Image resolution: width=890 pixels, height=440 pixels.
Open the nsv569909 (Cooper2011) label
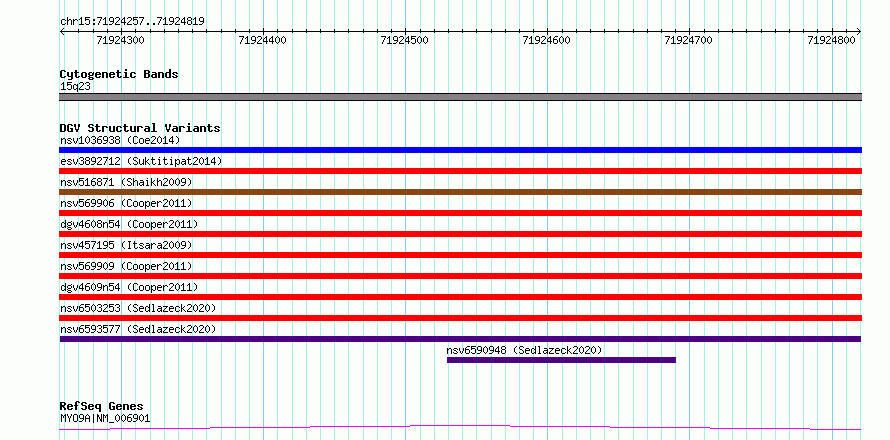126,266
